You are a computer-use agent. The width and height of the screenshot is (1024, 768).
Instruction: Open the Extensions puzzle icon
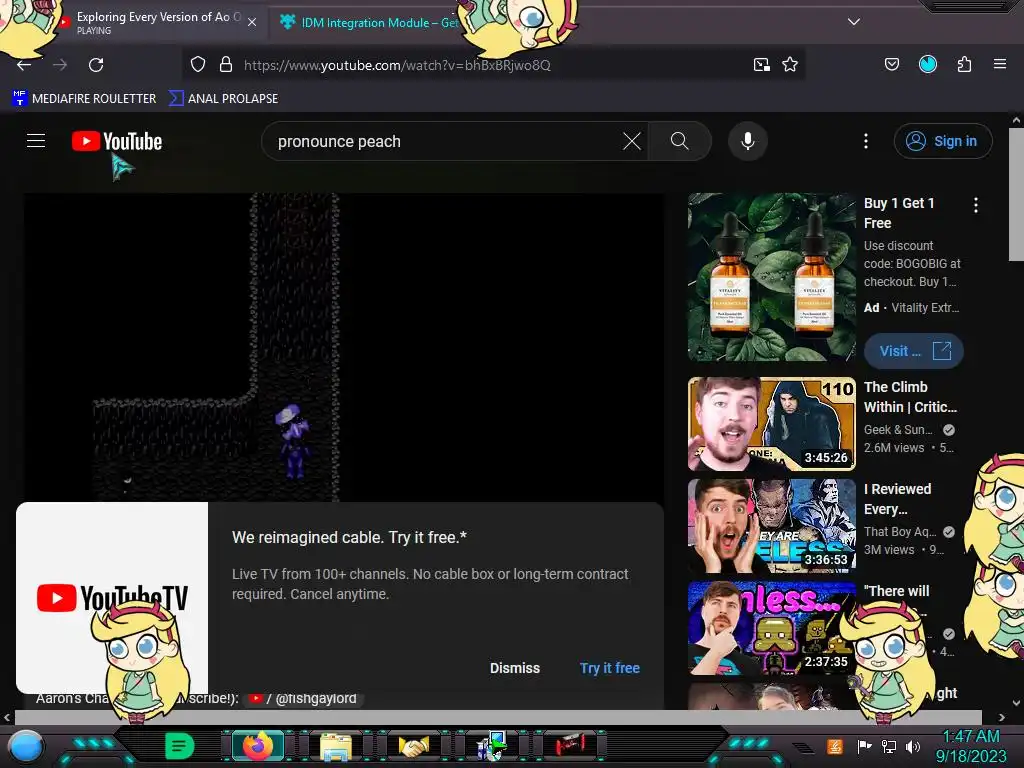(x=965, y=64)
